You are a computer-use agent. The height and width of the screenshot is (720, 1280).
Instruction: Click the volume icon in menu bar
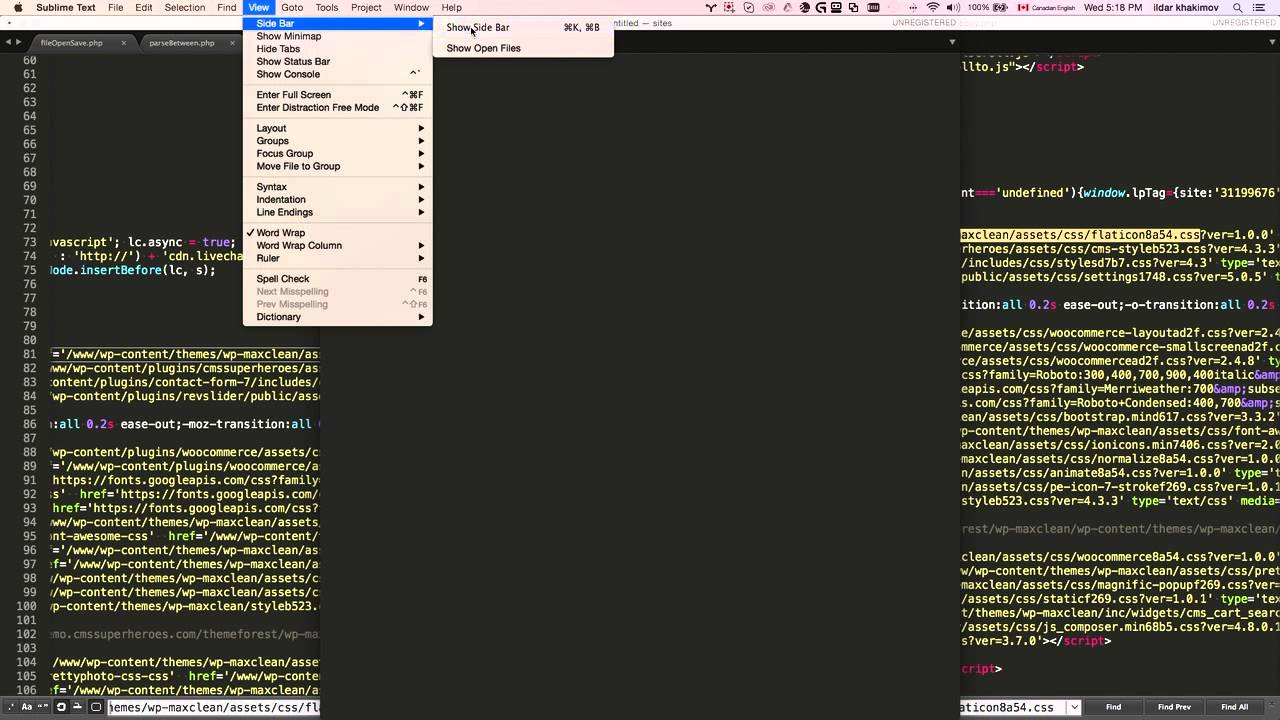pos(953,7)
